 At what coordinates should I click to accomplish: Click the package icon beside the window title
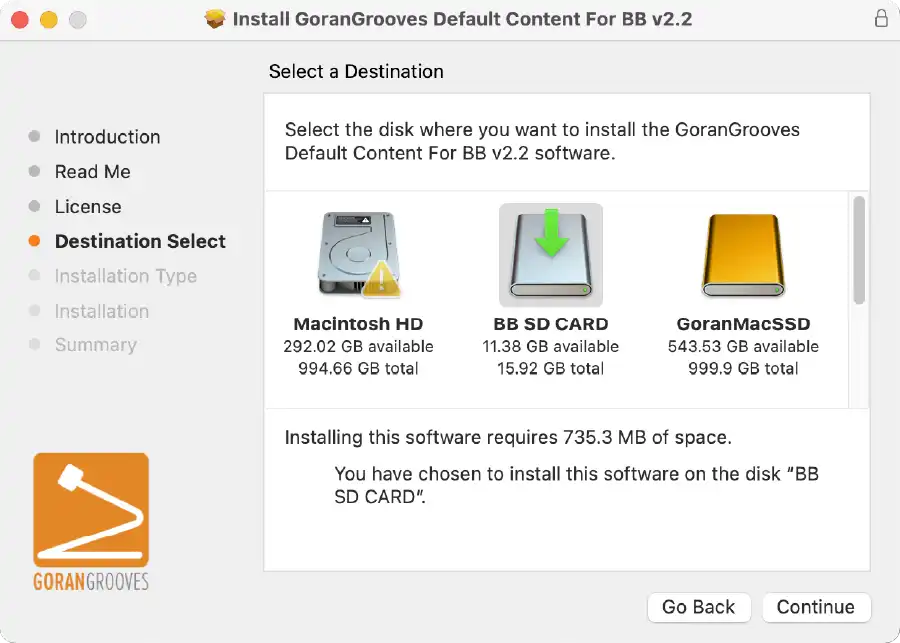coord(215,19)
